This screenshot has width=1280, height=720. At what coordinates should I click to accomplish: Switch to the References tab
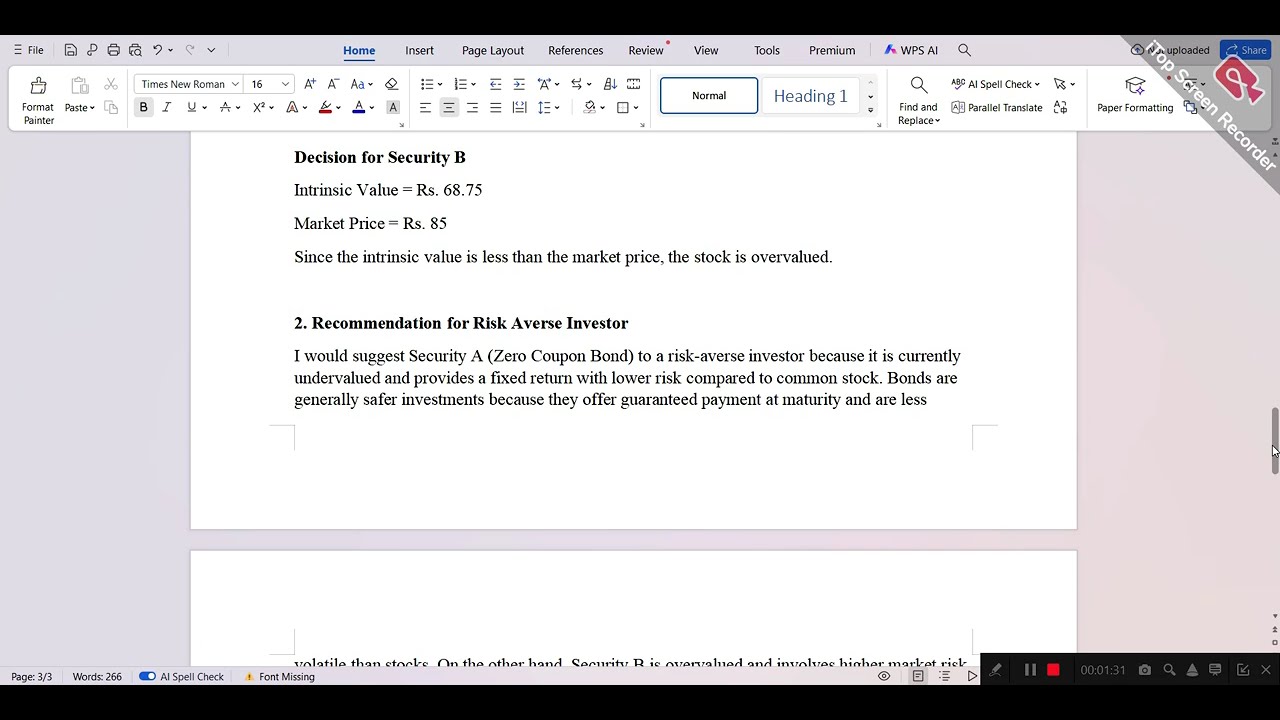pyautogui.click(x=576, y=50)
